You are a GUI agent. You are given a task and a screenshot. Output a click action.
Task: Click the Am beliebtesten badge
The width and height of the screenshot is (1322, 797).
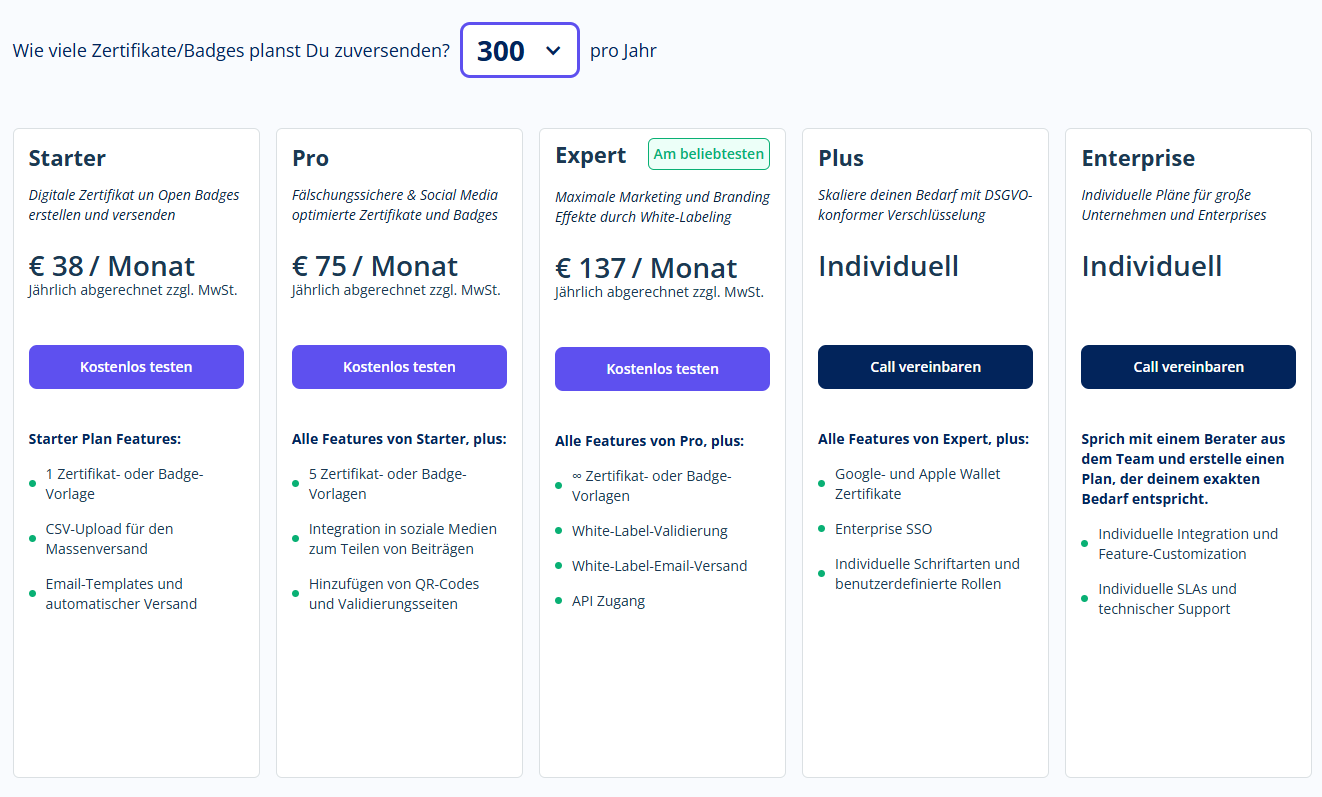[x=709, y=154]
